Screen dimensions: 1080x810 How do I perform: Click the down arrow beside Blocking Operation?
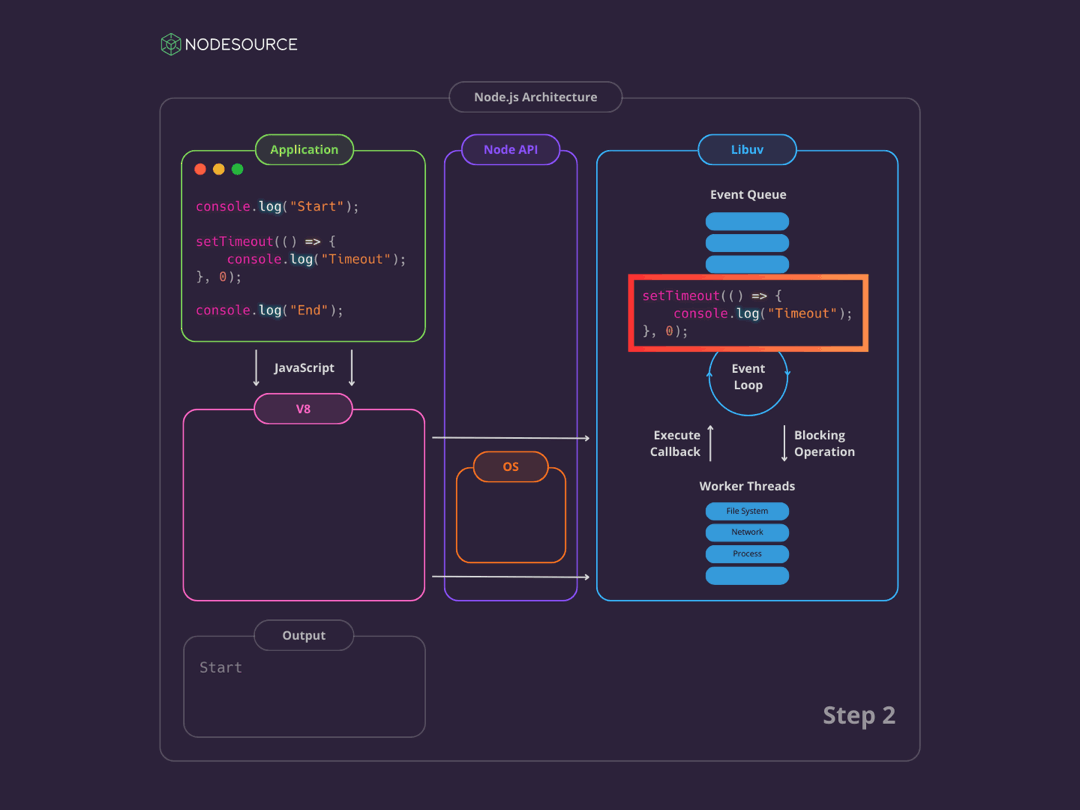(784, 443)
